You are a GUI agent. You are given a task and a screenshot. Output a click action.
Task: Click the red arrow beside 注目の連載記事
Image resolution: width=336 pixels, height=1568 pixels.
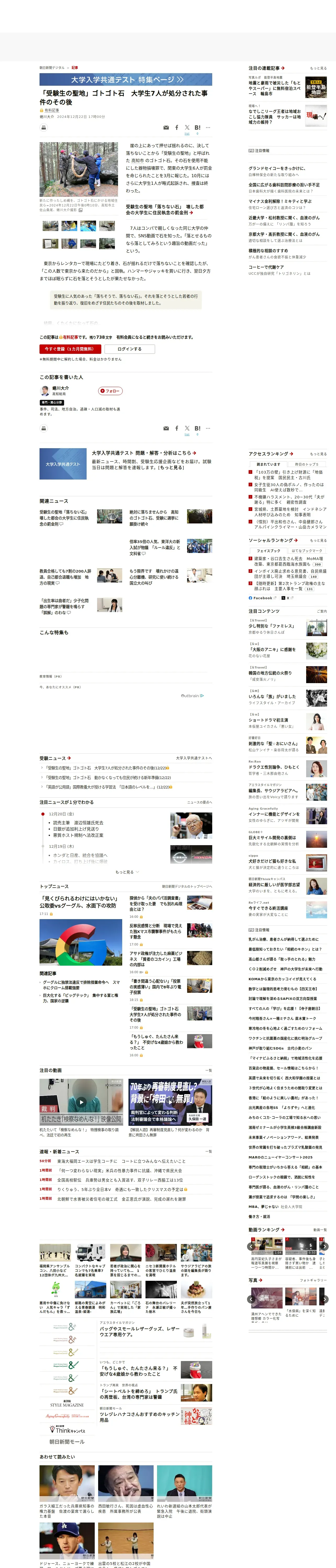tap(283, 68)
